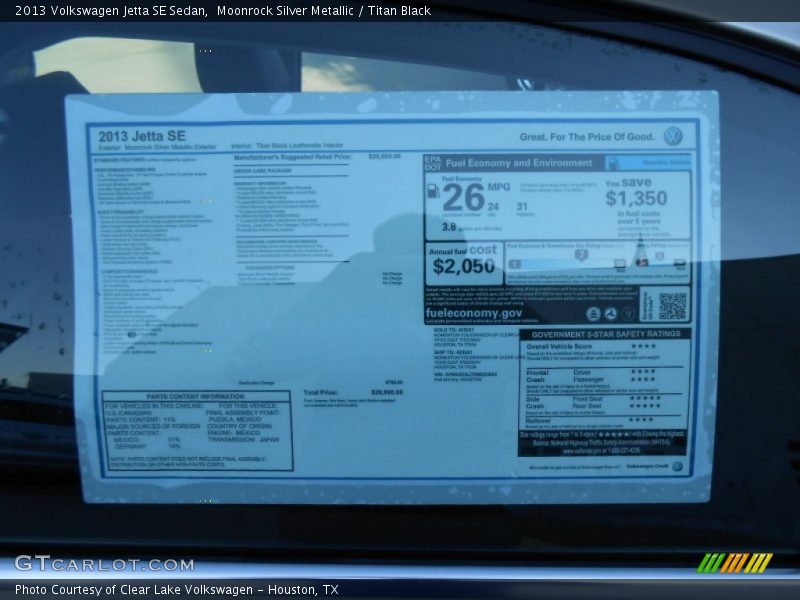The image size is (800, 600).
Task: Click the "$2,050" annual fuel cost
Action: click(x=464, y=266)
